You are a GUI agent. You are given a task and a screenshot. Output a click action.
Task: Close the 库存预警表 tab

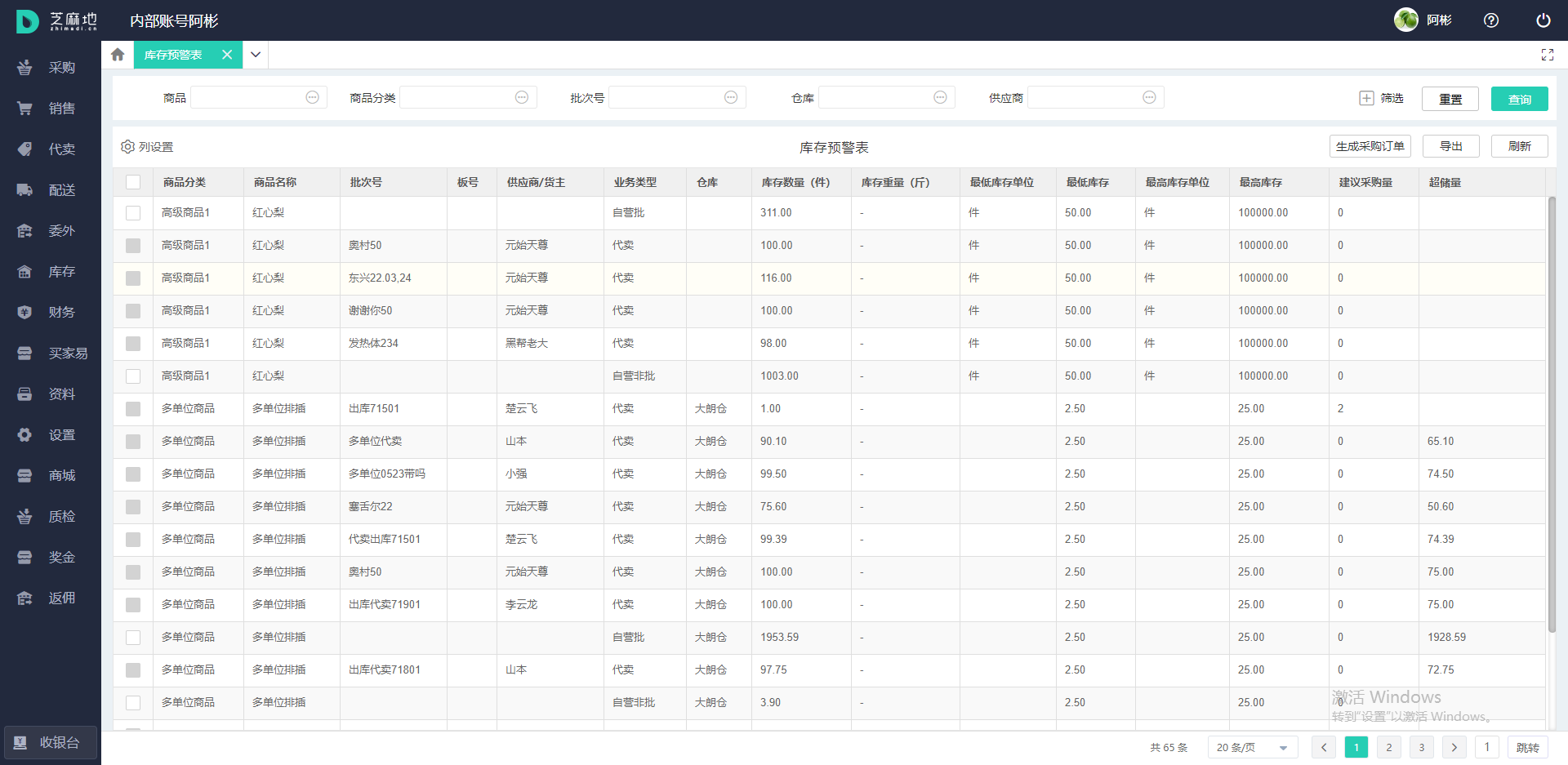pyautogui.click(x=227, y=55)
